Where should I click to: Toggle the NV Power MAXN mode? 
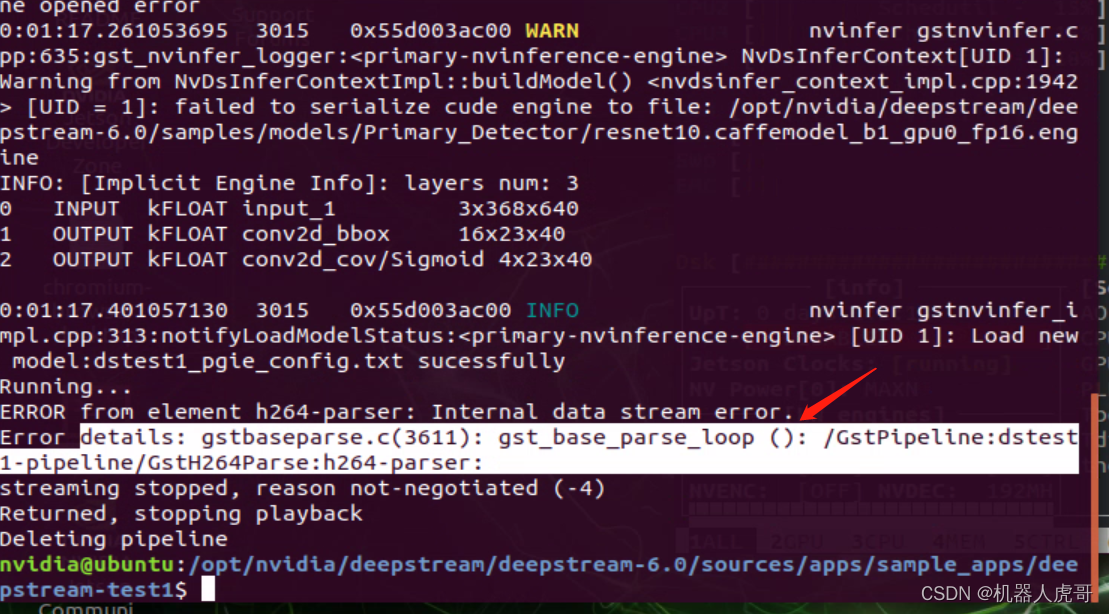click(800, 389)
